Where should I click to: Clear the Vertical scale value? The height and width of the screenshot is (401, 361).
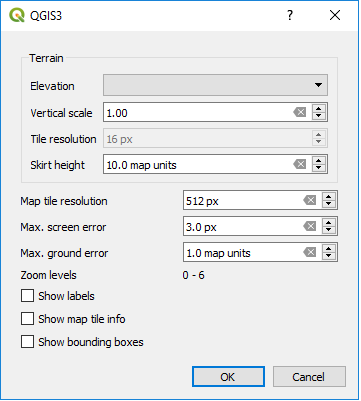300,112
